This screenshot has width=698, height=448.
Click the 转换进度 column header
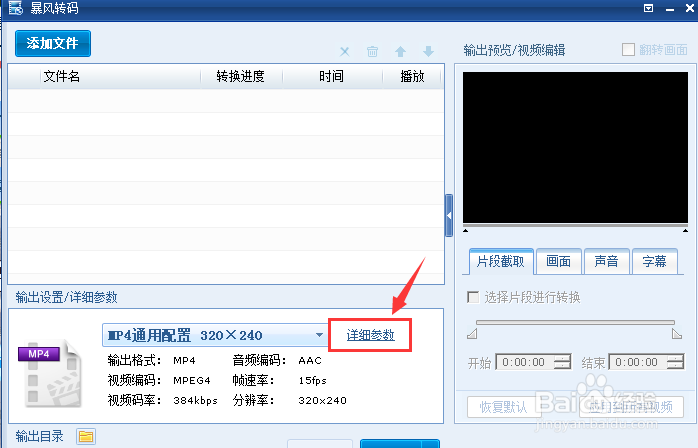pyautogui.click(x=240, y=77)
